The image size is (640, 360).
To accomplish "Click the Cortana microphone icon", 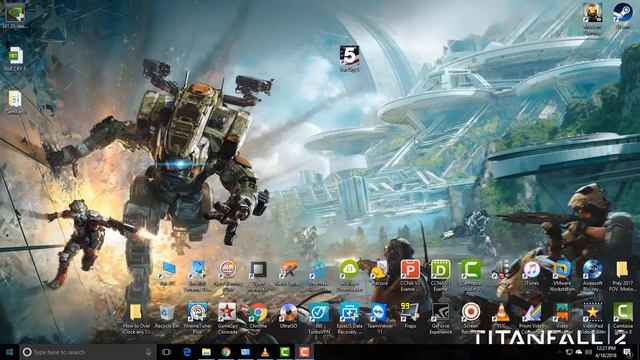I will 148,352.
